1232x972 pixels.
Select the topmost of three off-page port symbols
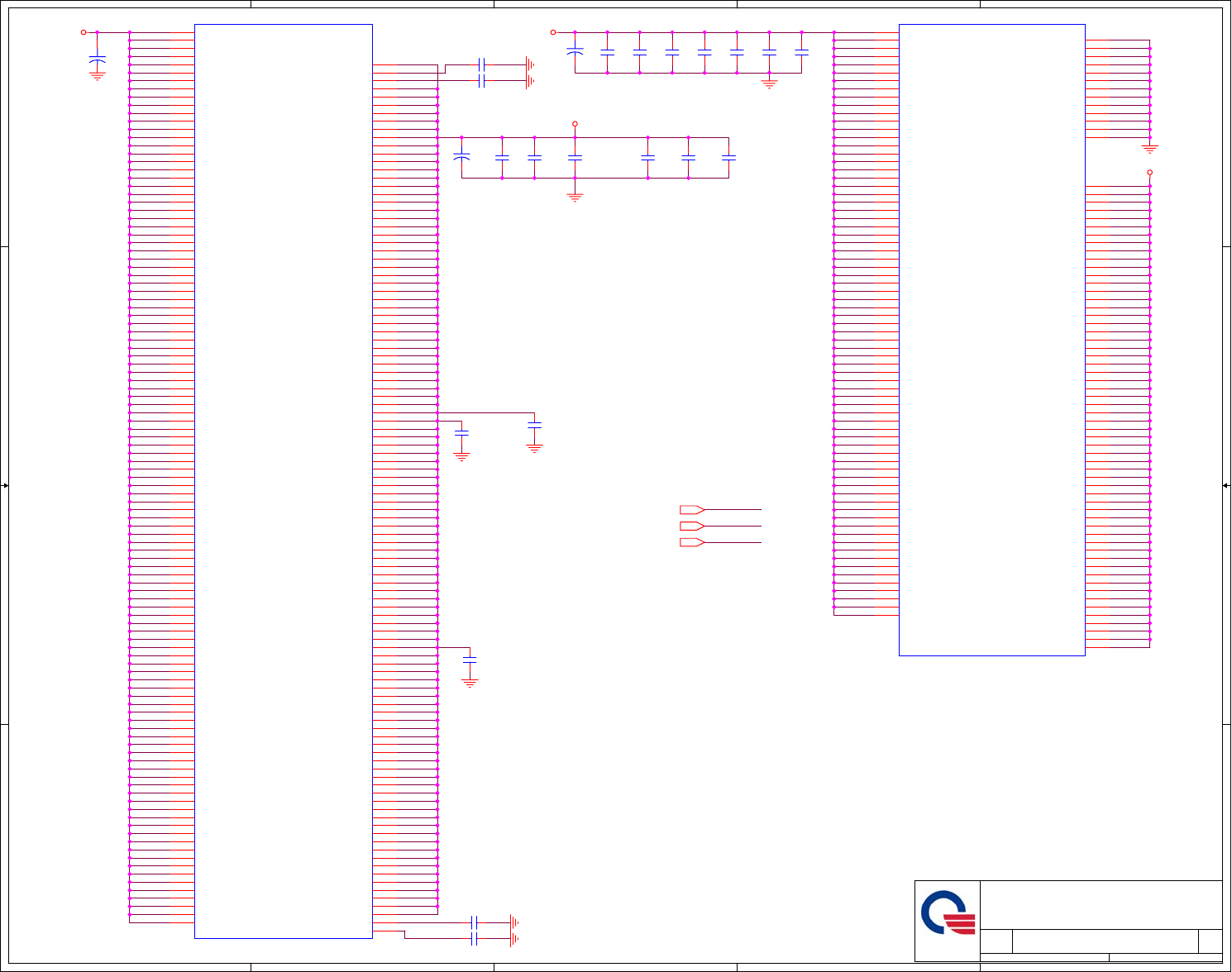click(x=691, y=510)
